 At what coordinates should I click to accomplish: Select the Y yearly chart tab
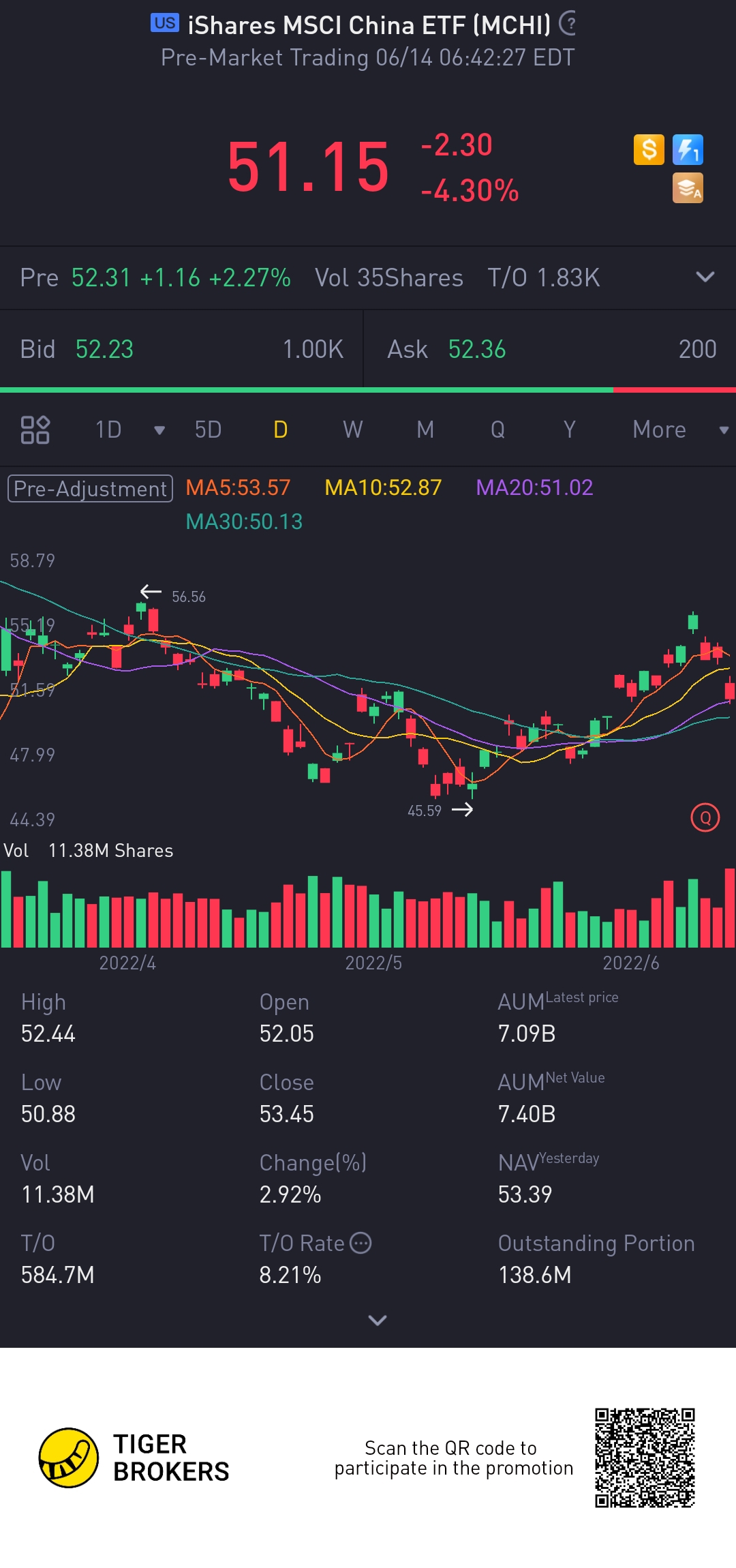[x=570, y=429]
